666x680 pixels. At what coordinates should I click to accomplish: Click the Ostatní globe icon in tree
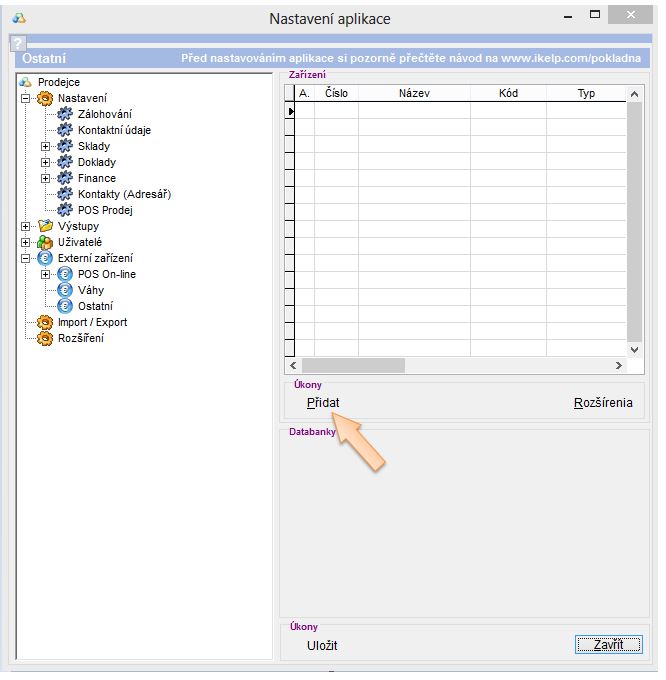pyautogui.click(x=65, y=306)
